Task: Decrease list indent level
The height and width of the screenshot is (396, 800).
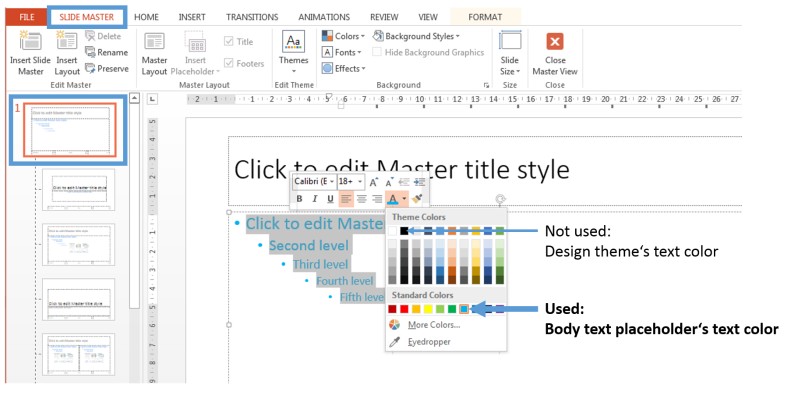Action: (x=404, y=182)
